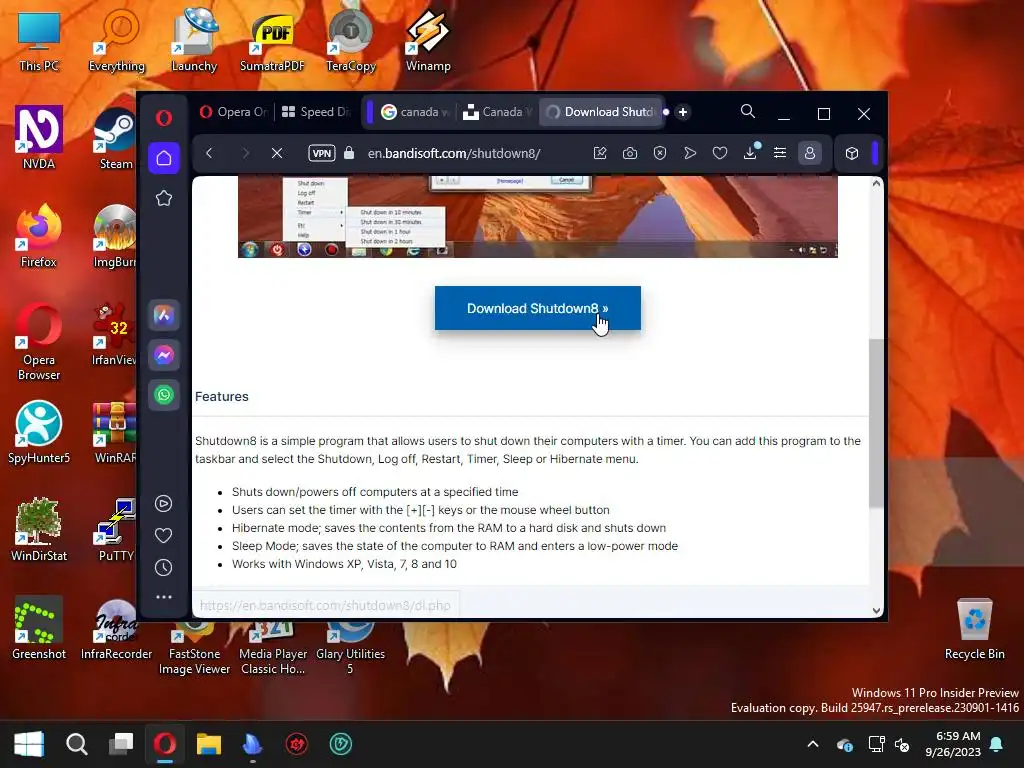The width and height of the screenshot is (1024, 768).
Task: Select the WinDirStat desktop shortcut
Action: 39,530
